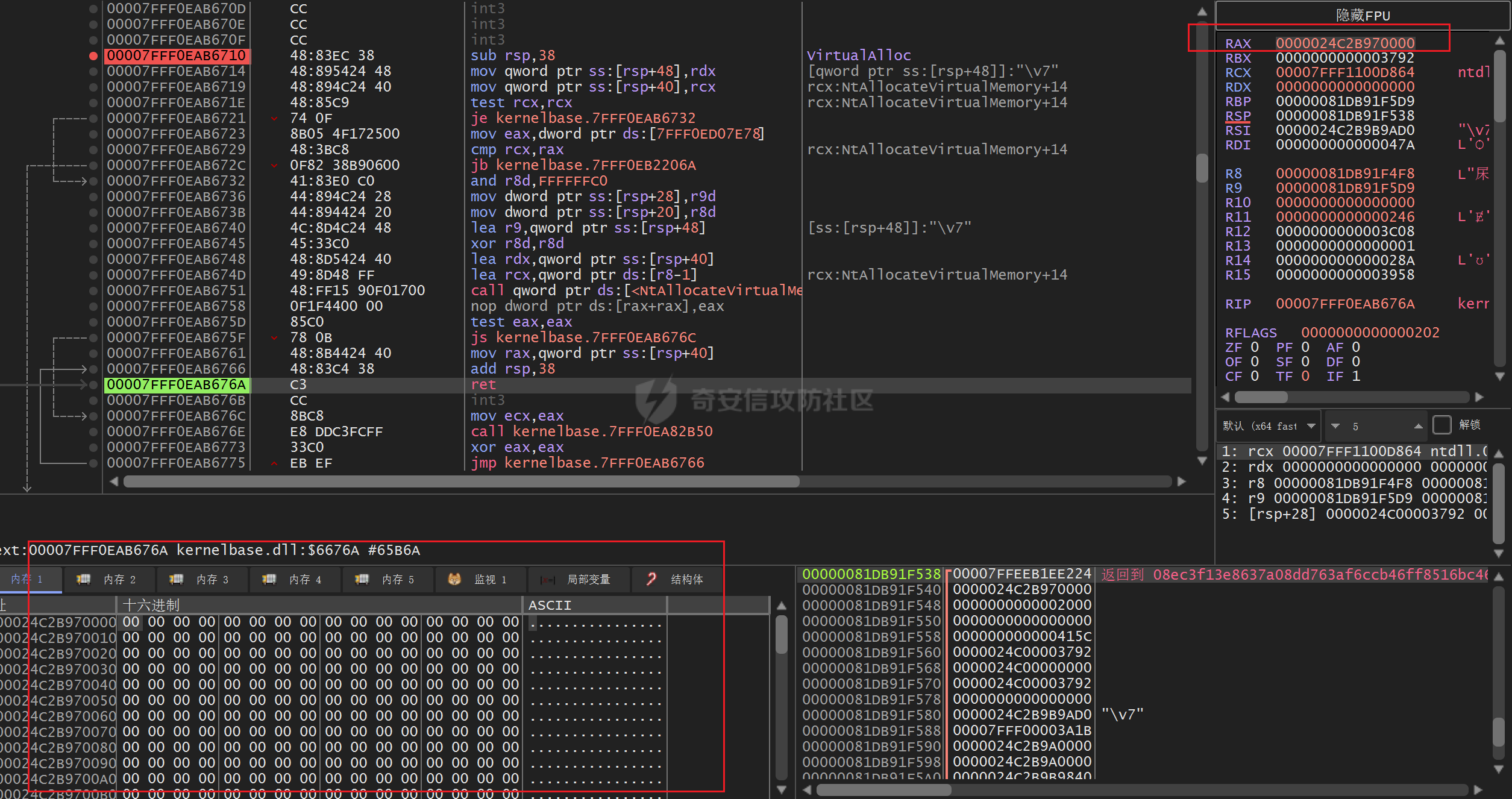Click the 内存 5 tab memory icon
This screenshot has width=1512, height=799.
(x=362, y=579)
